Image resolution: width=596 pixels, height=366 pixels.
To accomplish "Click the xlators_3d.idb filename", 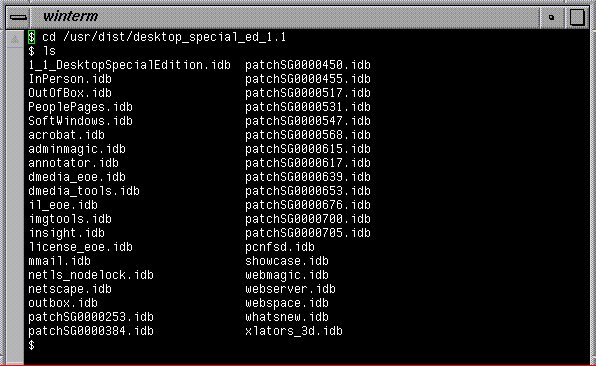I will coord(294,331).
